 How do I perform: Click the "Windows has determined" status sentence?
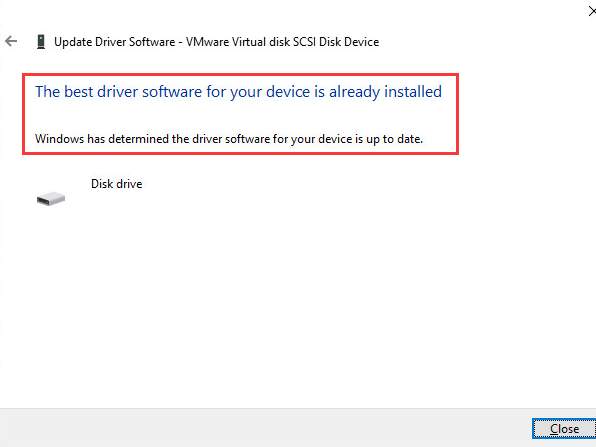point(229,139)
